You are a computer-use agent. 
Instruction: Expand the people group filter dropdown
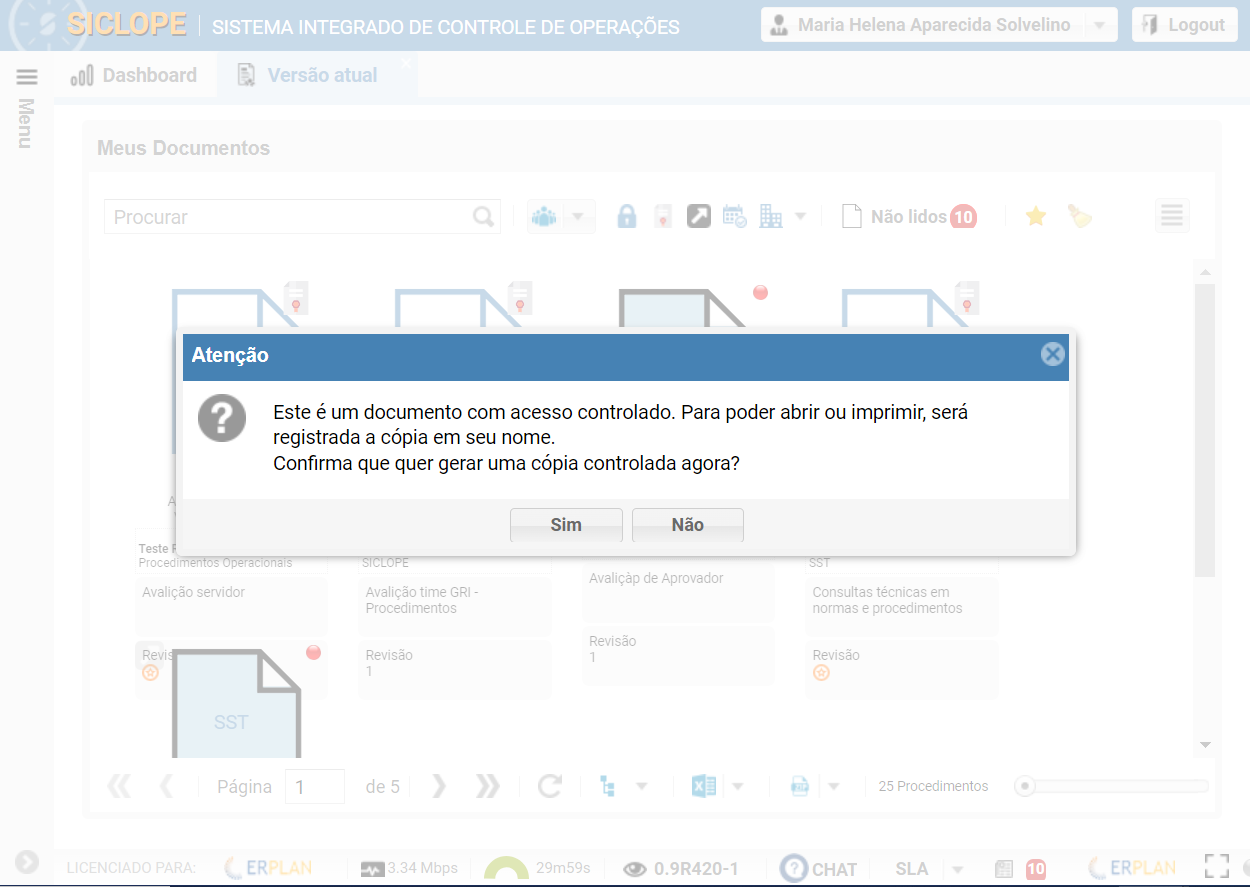[x=579, y=217]
